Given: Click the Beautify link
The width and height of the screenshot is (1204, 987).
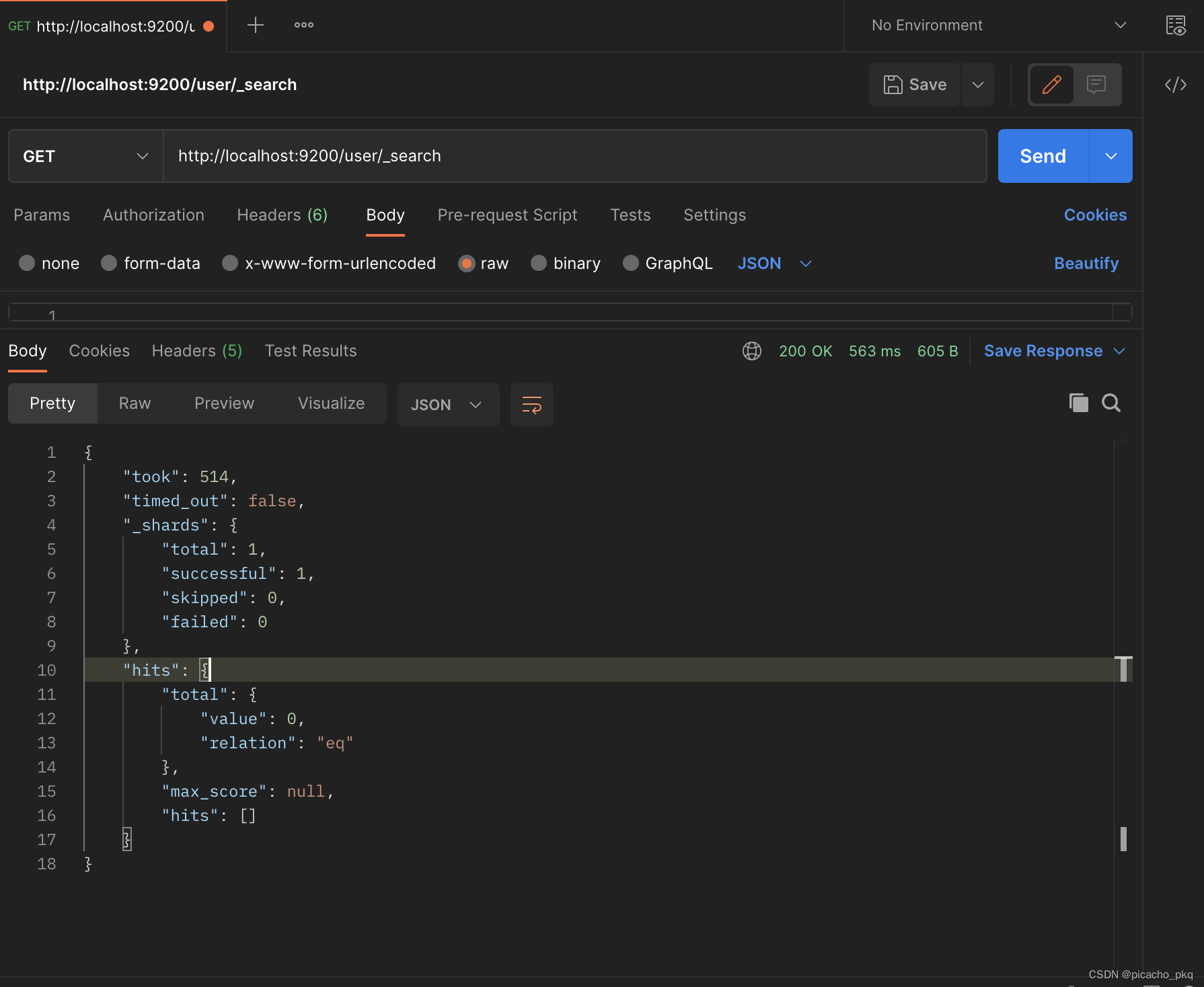Looking at the screenshot, I should (x=1086, y=263).
